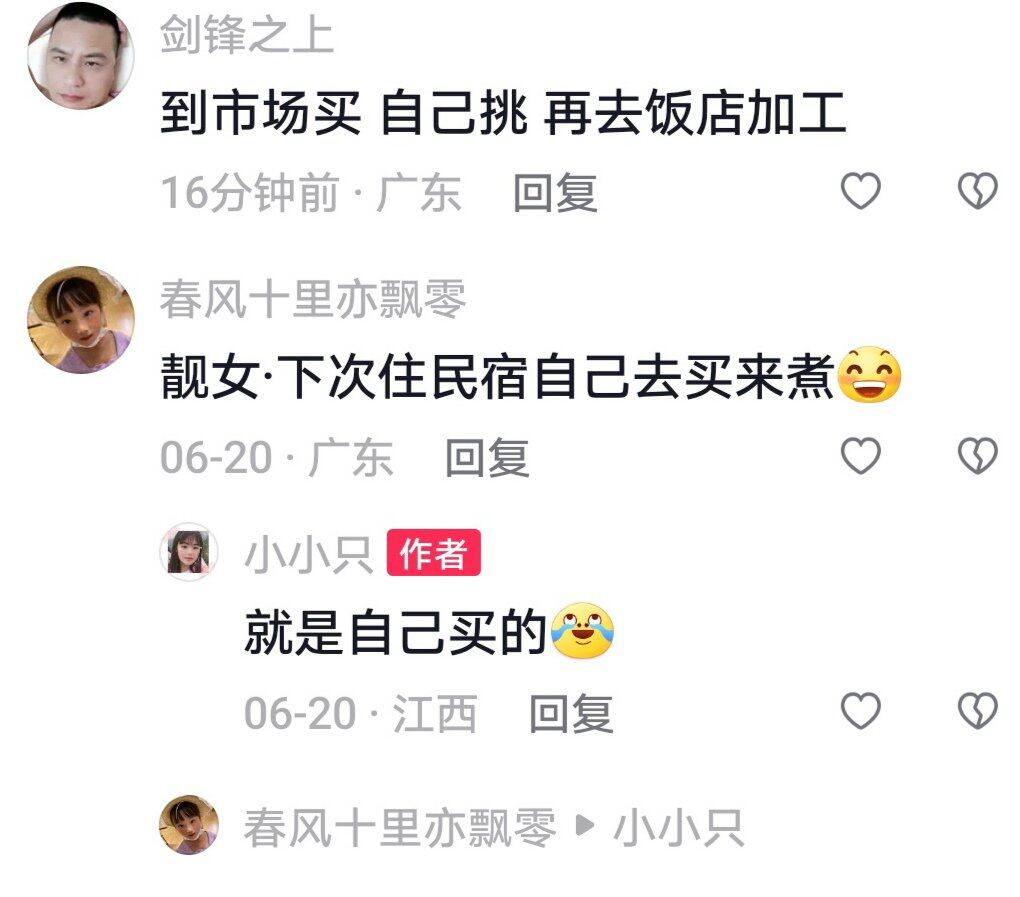Click the reply arrow between usernames
Image resolution: width=1020 pixels, height=897 pixels.
585,826
